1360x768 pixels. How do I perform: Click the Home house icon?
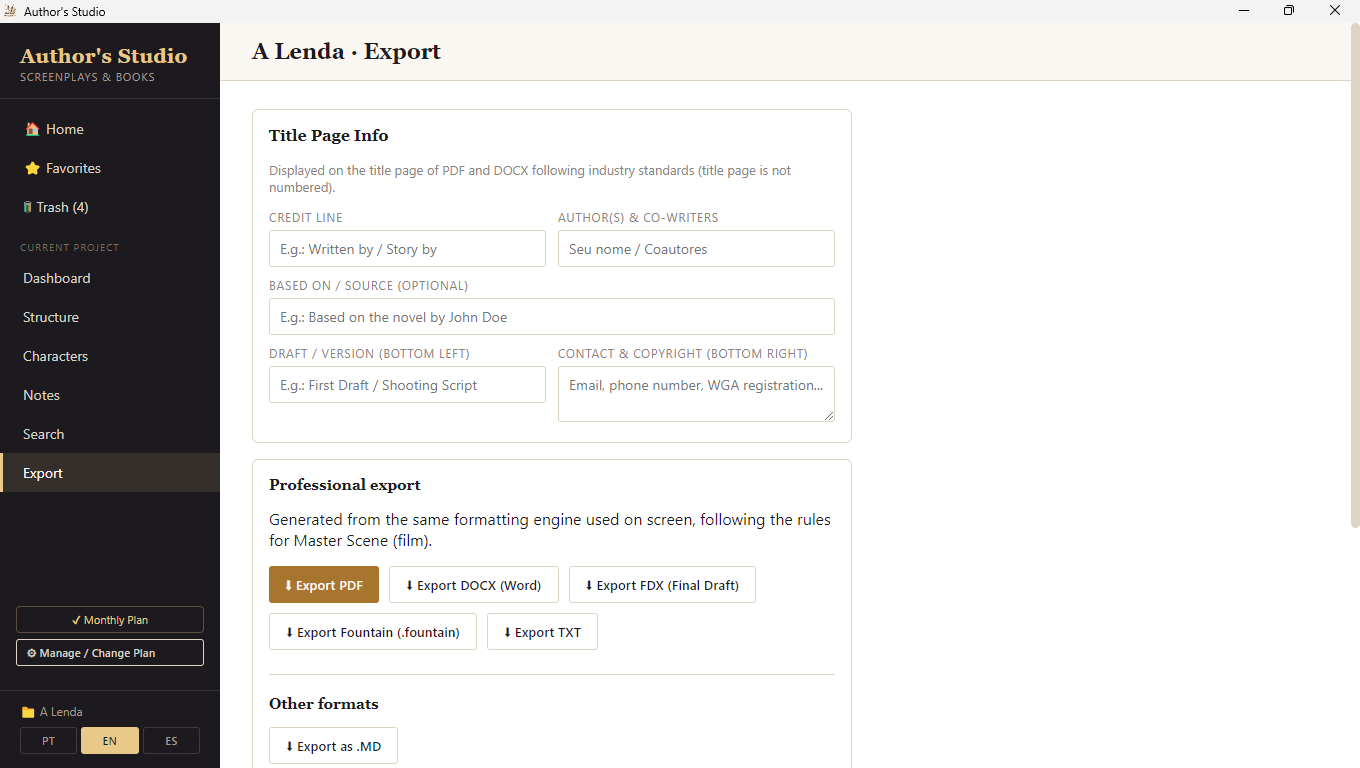32,129
